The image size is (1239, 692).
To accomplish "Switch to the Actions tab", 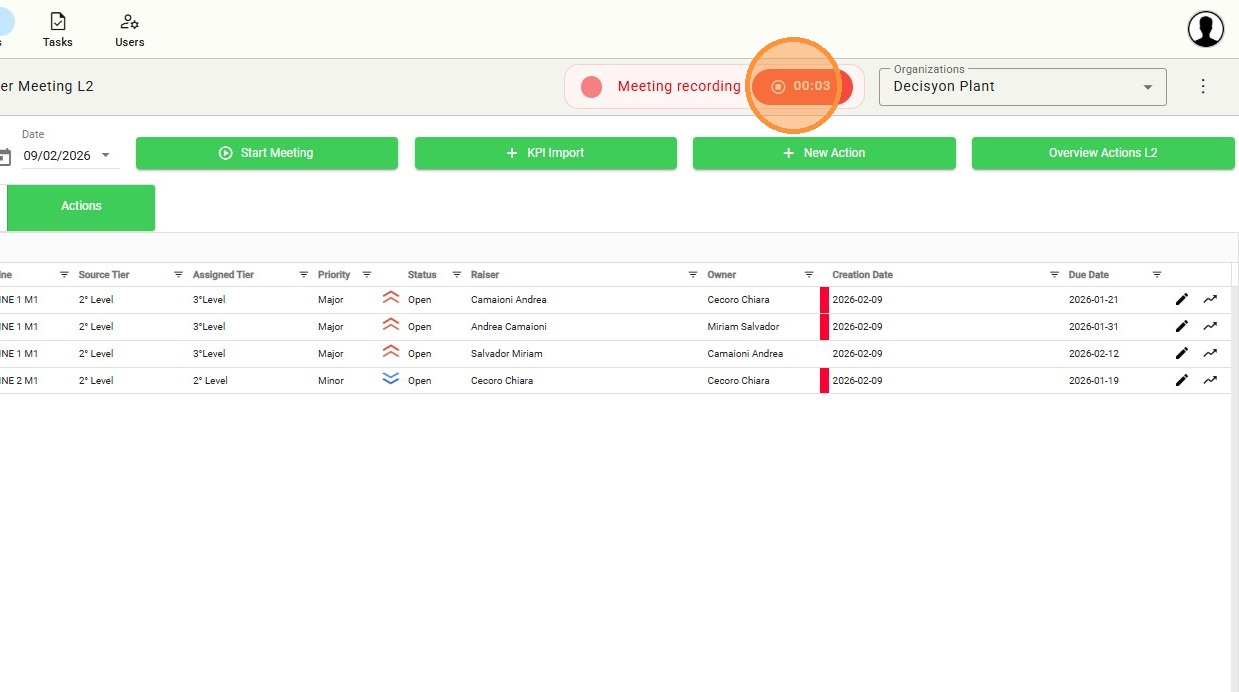I will tap(81, 206).
